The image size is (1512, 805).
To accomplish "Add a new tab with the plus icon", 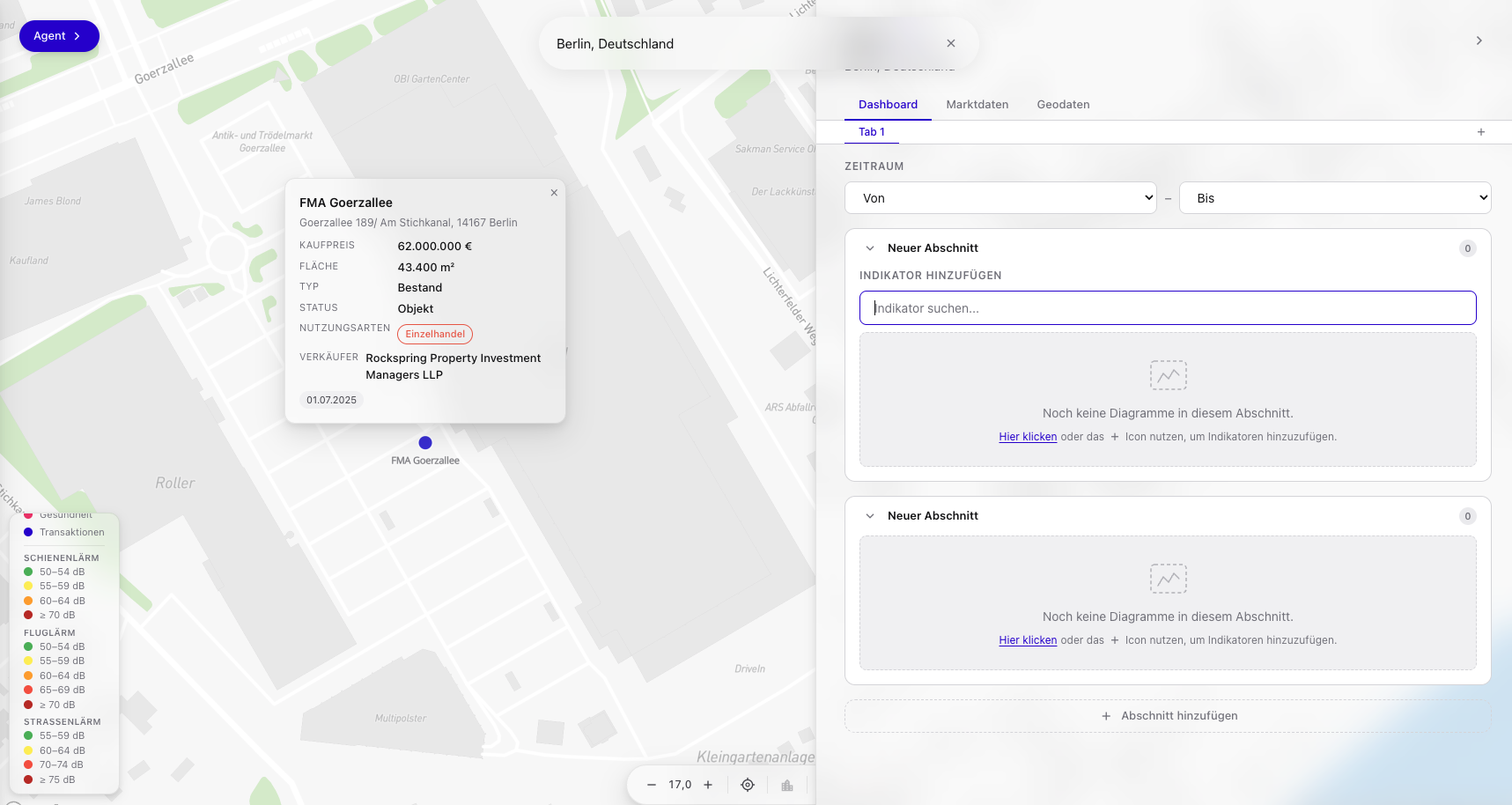I will pyautogui.click(x=1481, y=132).
